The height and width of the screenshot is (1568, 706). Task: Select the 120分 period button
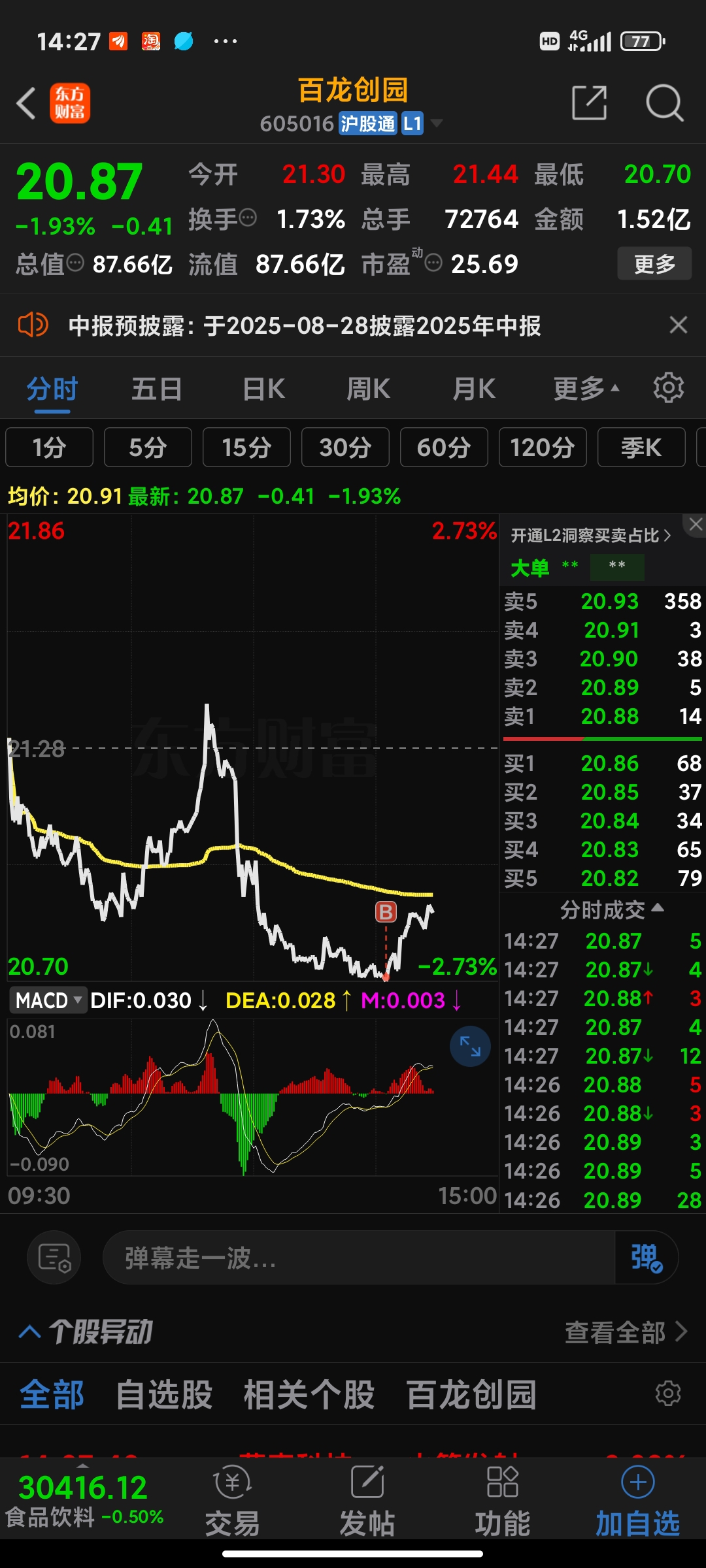pyautogui.click(x=543, y=448)
